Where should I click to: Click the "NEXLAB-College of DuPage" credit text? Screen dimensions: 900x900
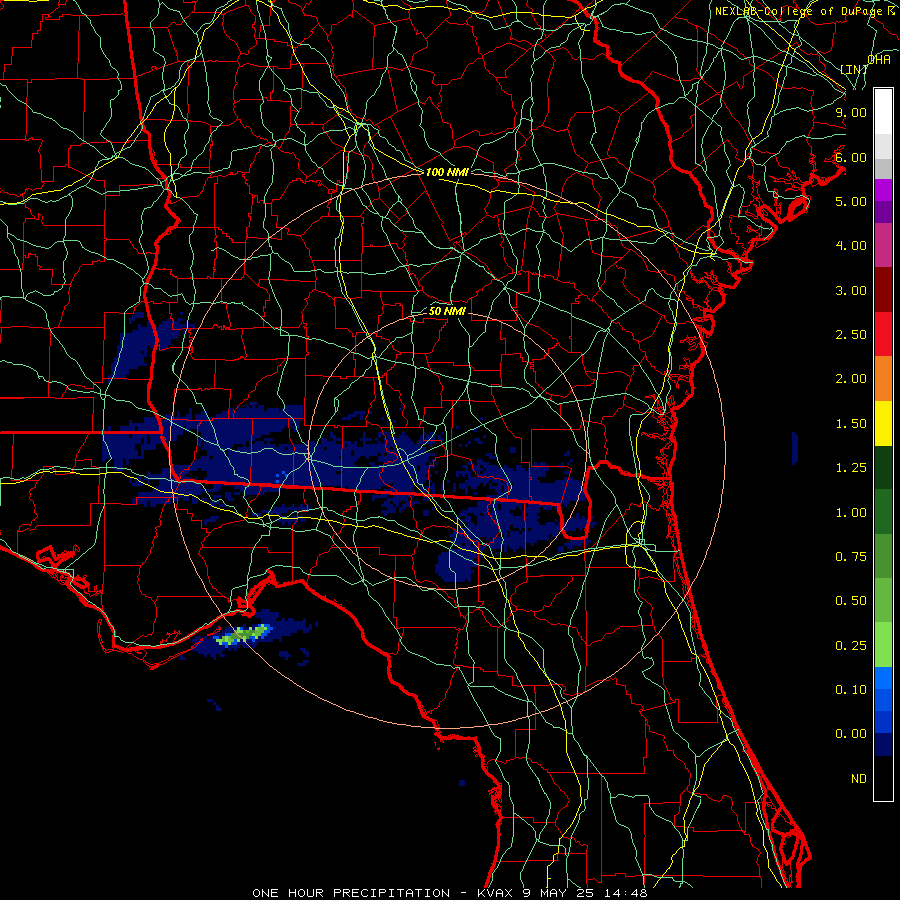coord(800,11)
